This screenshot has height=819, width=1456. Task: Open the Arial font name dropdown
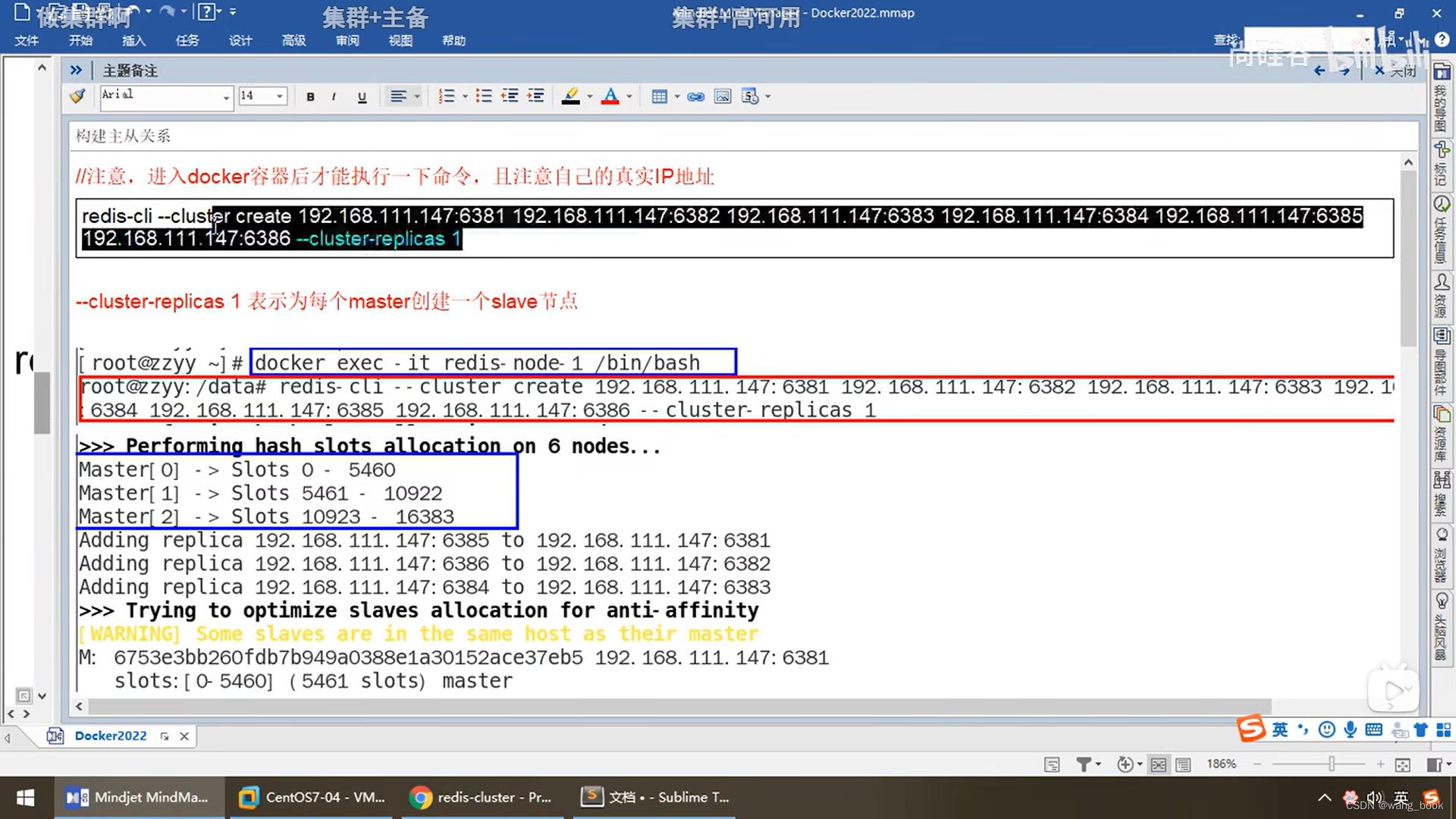[x=226, y=97]
